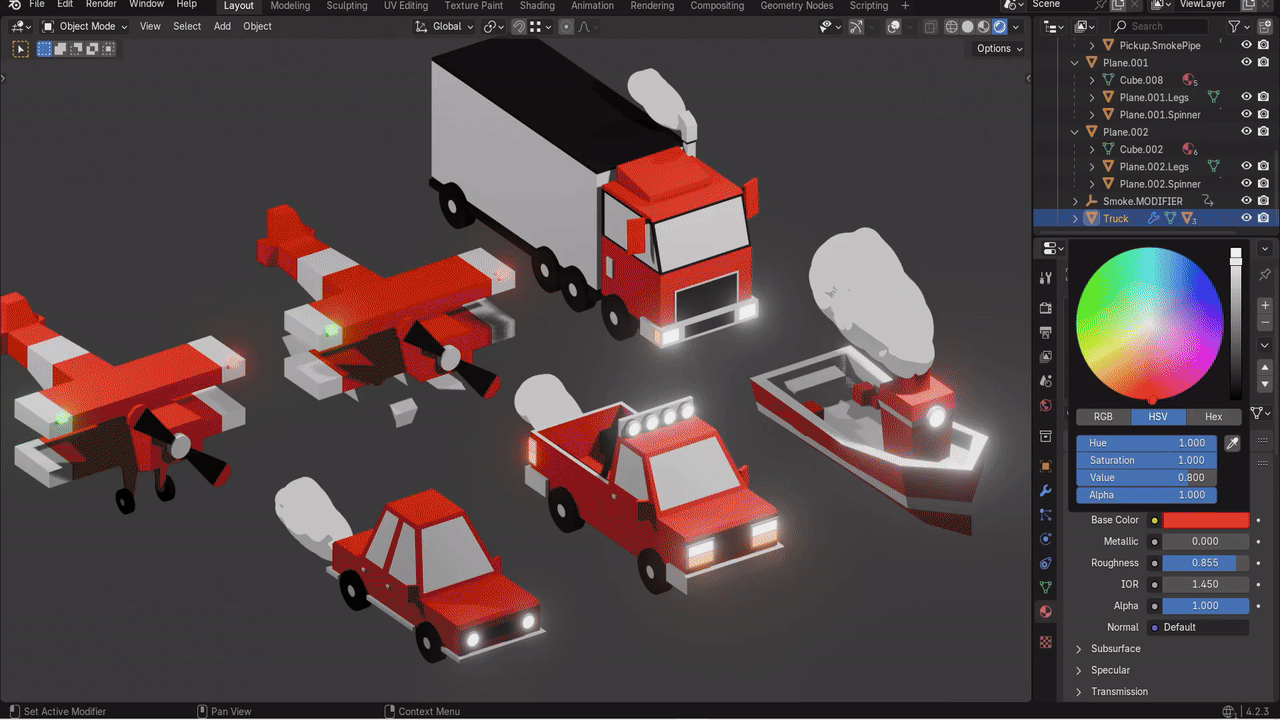The width and height of the screenshot is (1280, 720).
Task: Open the Modifiers properties tab
Action: 1046,491
